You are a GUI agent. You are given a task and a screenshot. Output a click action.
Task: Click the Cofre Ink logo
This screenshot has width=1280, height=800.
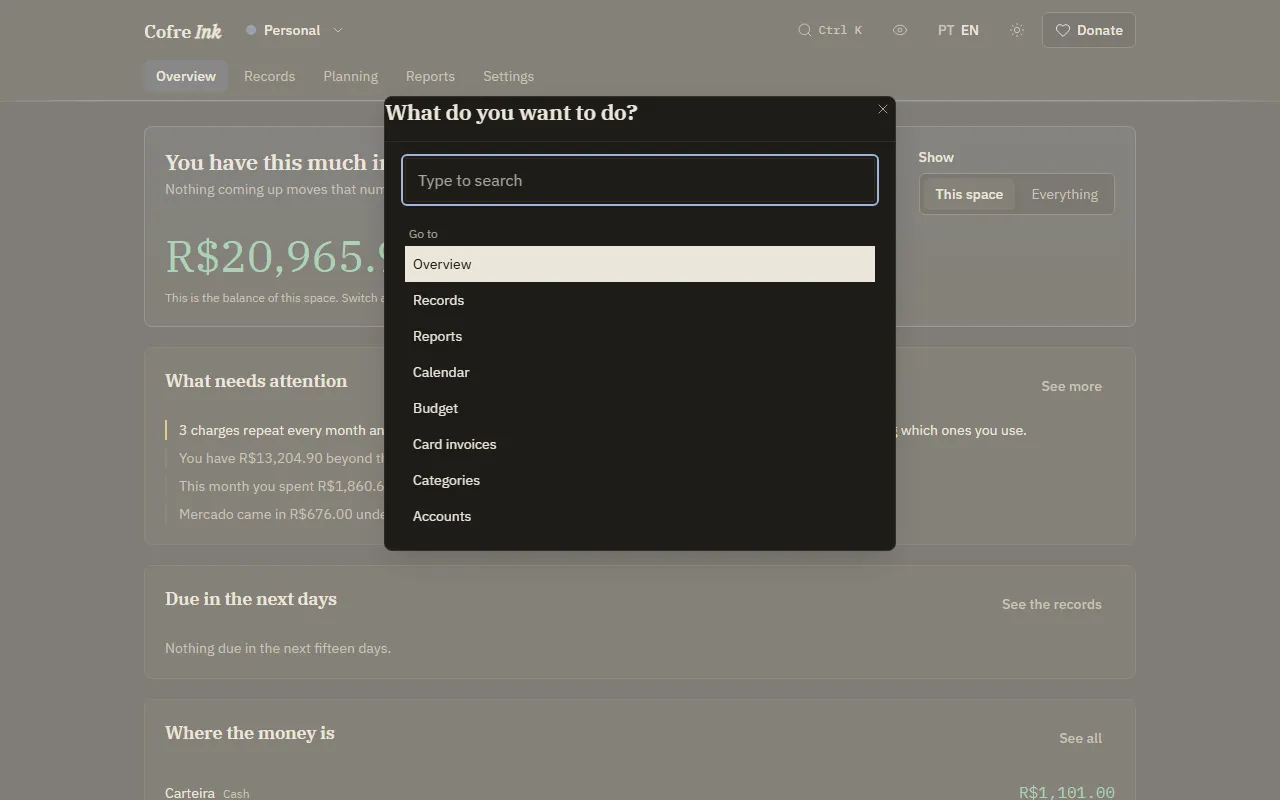[x=183, y=31]
